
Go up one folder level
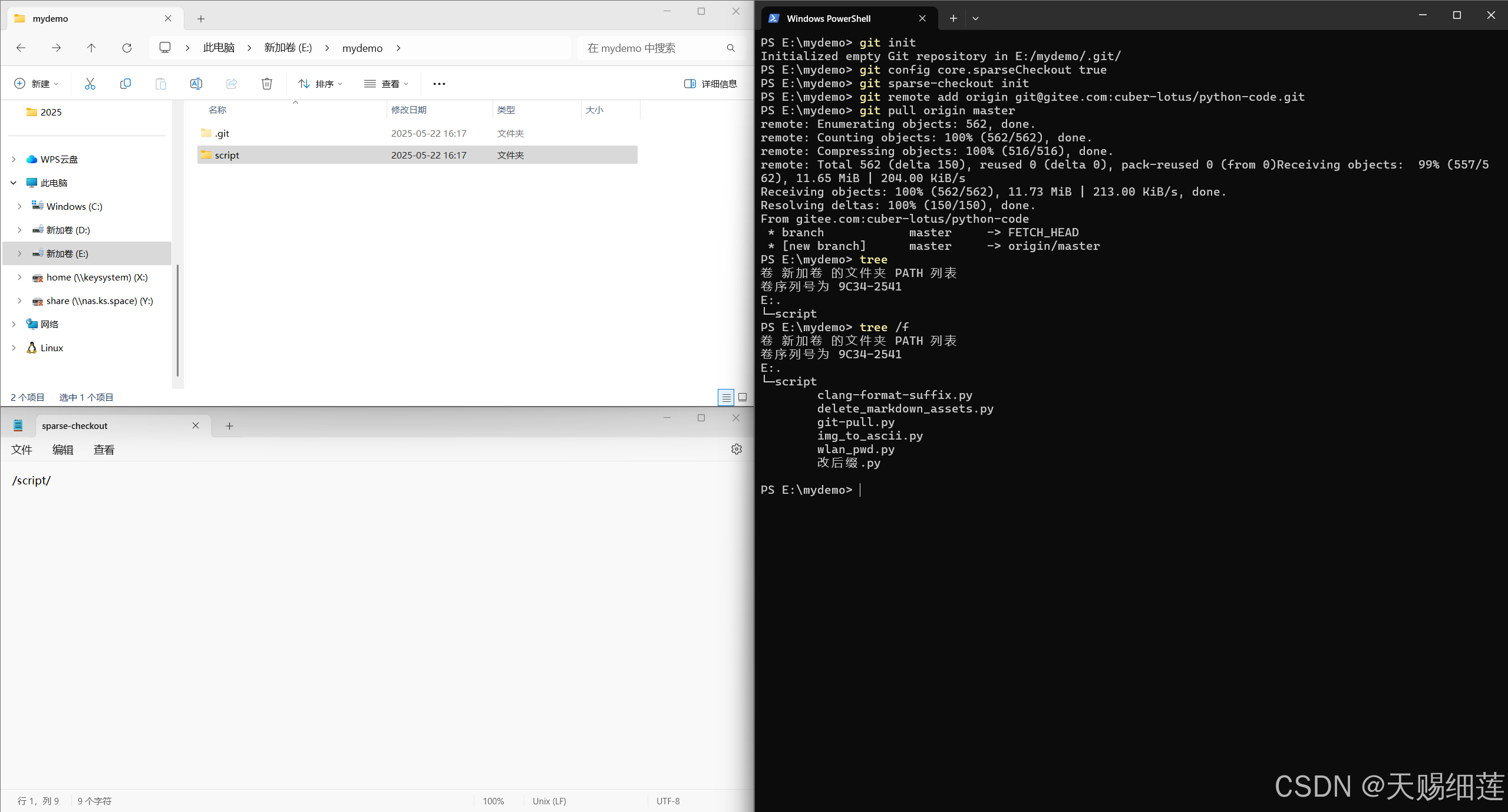tap(91, 48)
